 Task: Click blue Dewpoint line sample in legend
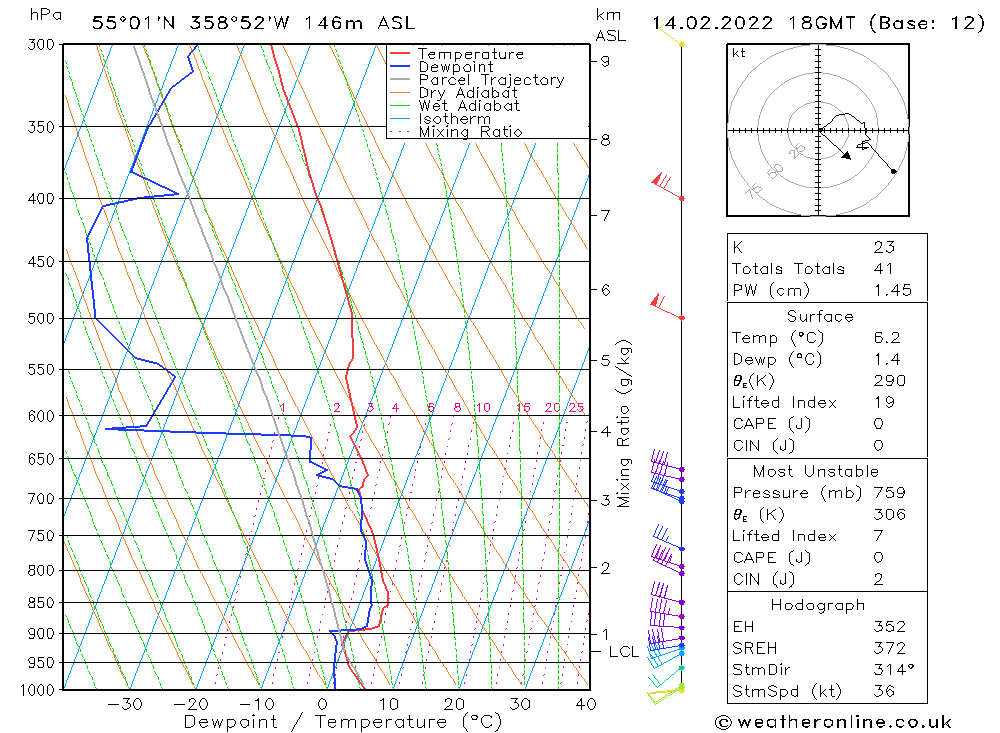[x=400, y=66]
